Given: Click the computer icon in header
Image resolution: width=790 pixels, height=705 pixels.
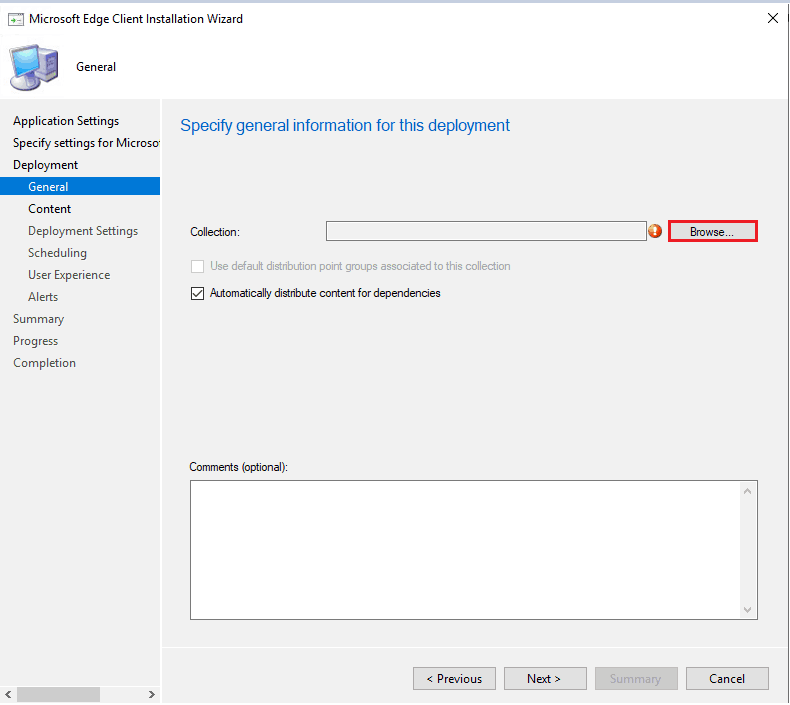Looking at the screenshot, I should coord(34,67).
